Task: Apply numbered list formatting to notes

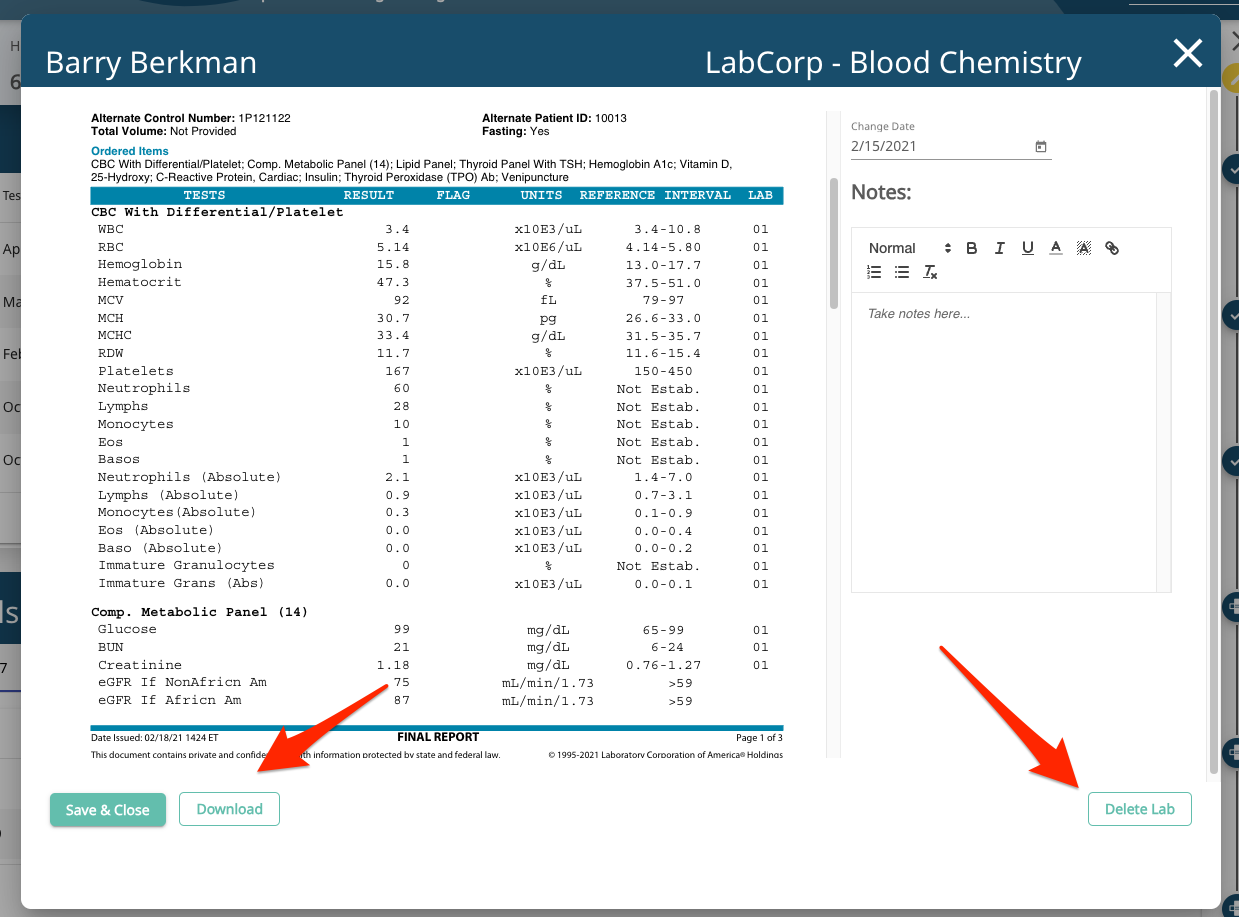Action: coord(873,271)
